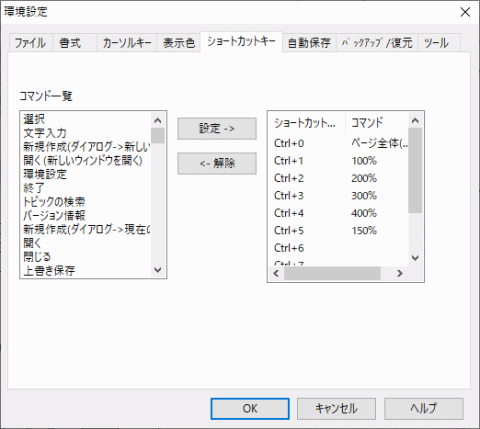Select the Ctrl+1 shortcut row
The height and width of the screenshot is (429, 480).
pos(338,161)
